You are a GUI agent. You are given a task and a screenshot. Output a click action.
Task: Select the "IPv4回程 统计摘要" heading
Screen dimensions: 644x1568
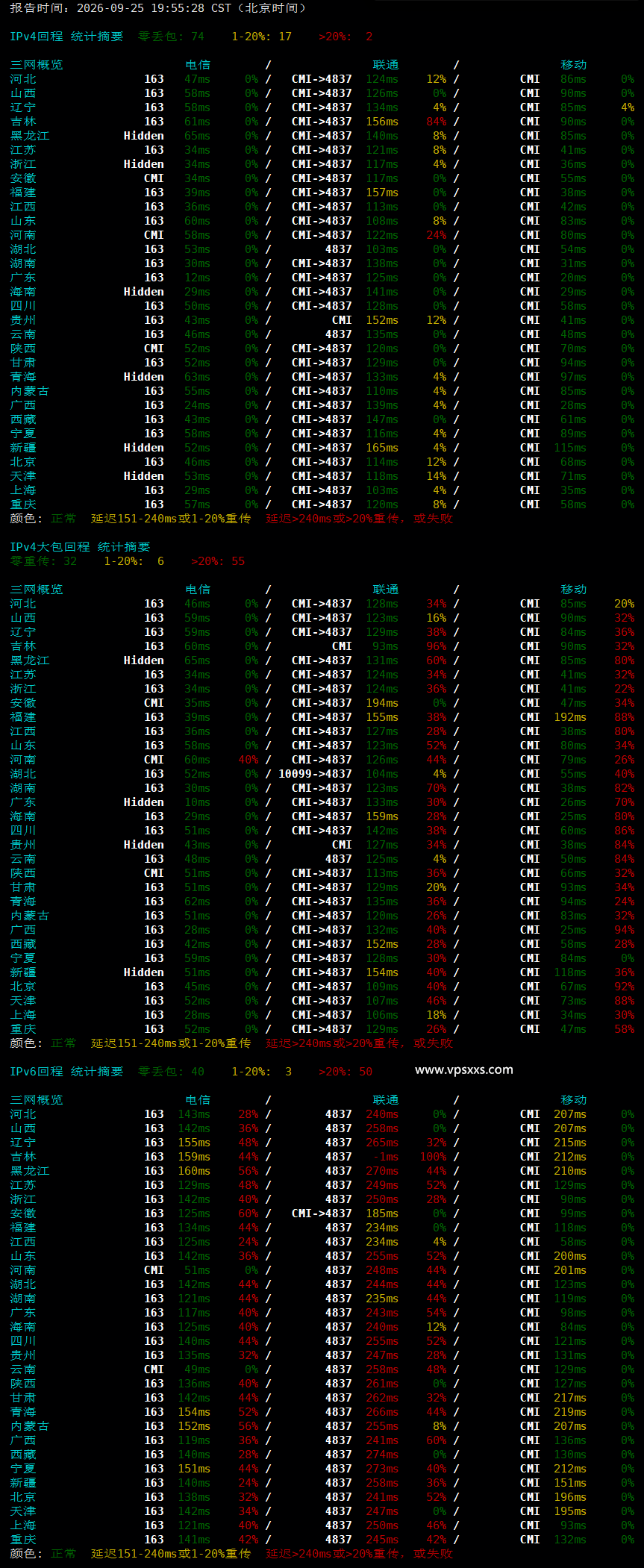point(66,37)
